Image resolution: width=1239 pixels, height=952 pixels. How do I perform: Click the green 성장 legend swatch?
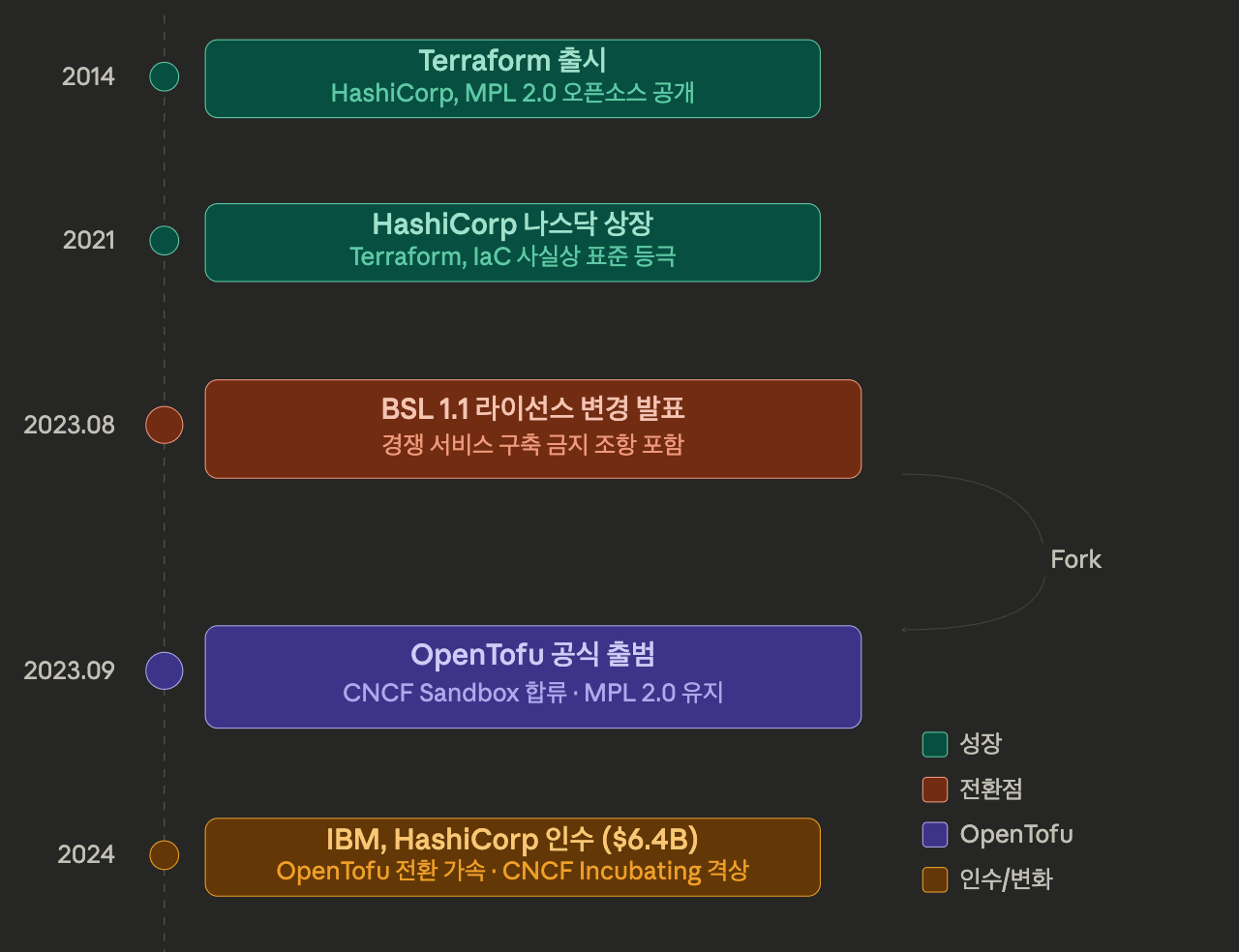(x=935, y=744)
